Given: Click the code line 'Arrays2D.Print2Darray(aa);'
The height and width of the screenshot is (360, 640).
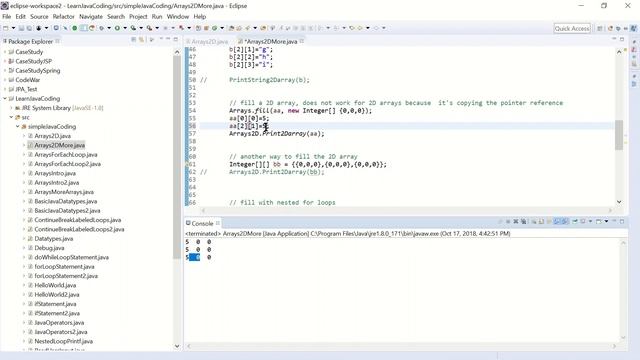Looking at the screenshot, I should [277, 133].
